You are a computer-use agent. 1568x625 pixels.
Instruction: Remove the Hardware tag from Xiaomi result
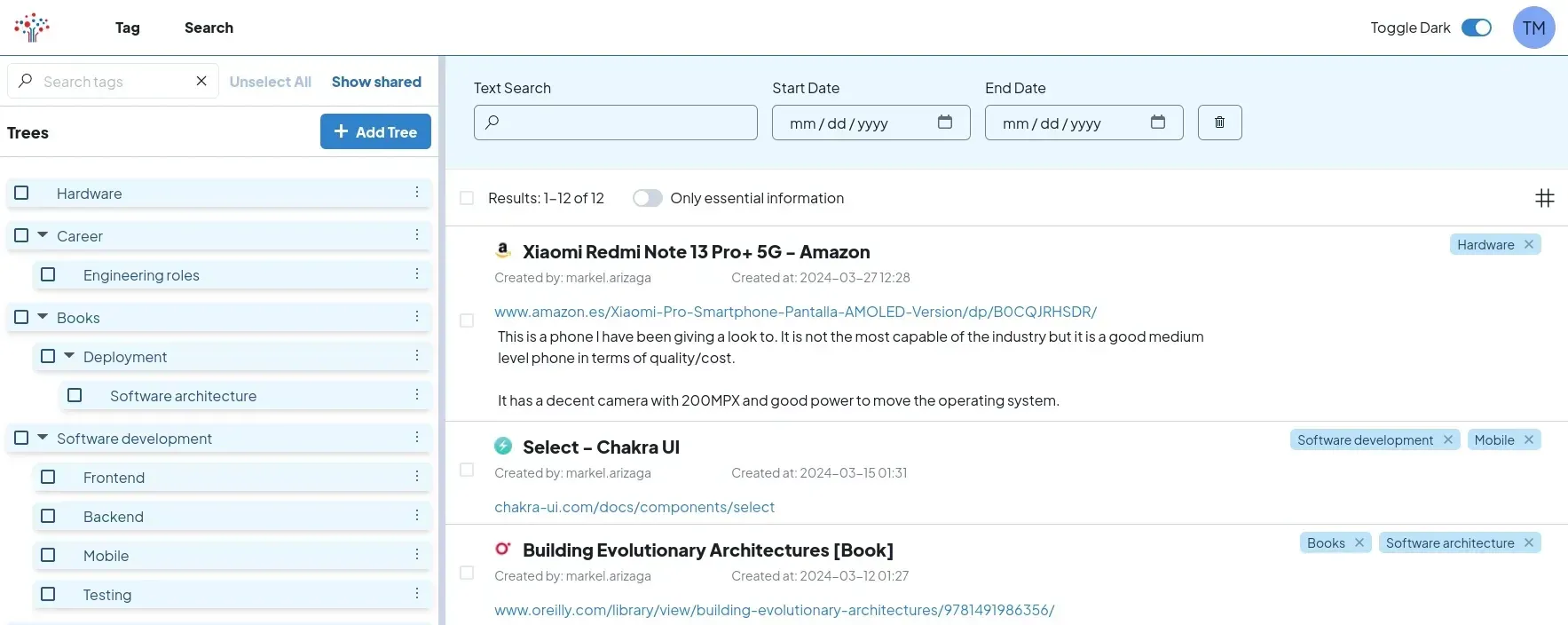(x=1528, y=245)
